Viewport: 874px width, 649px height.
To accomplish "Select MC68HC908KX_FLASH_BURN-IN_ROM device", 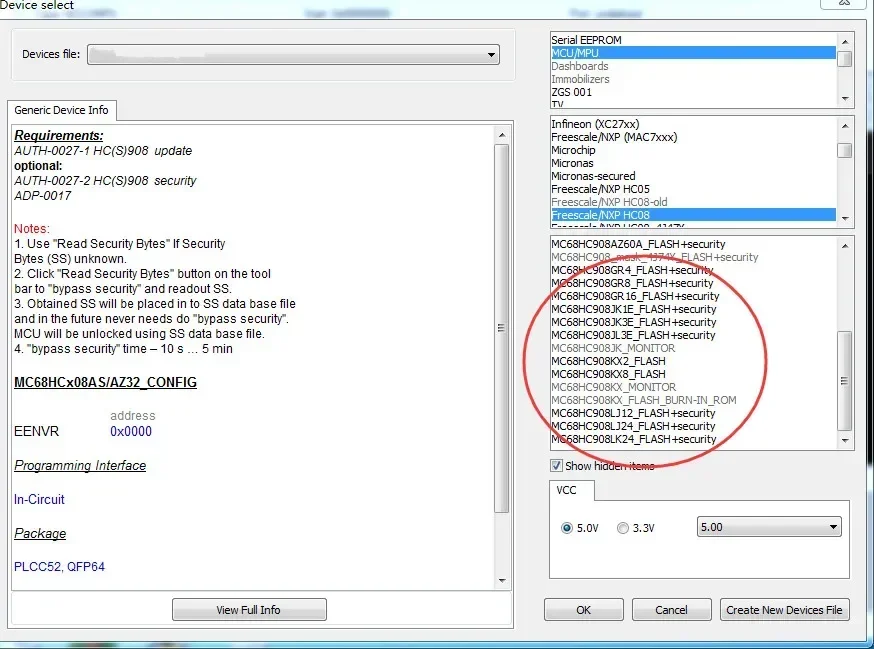I will click(693, 400).
